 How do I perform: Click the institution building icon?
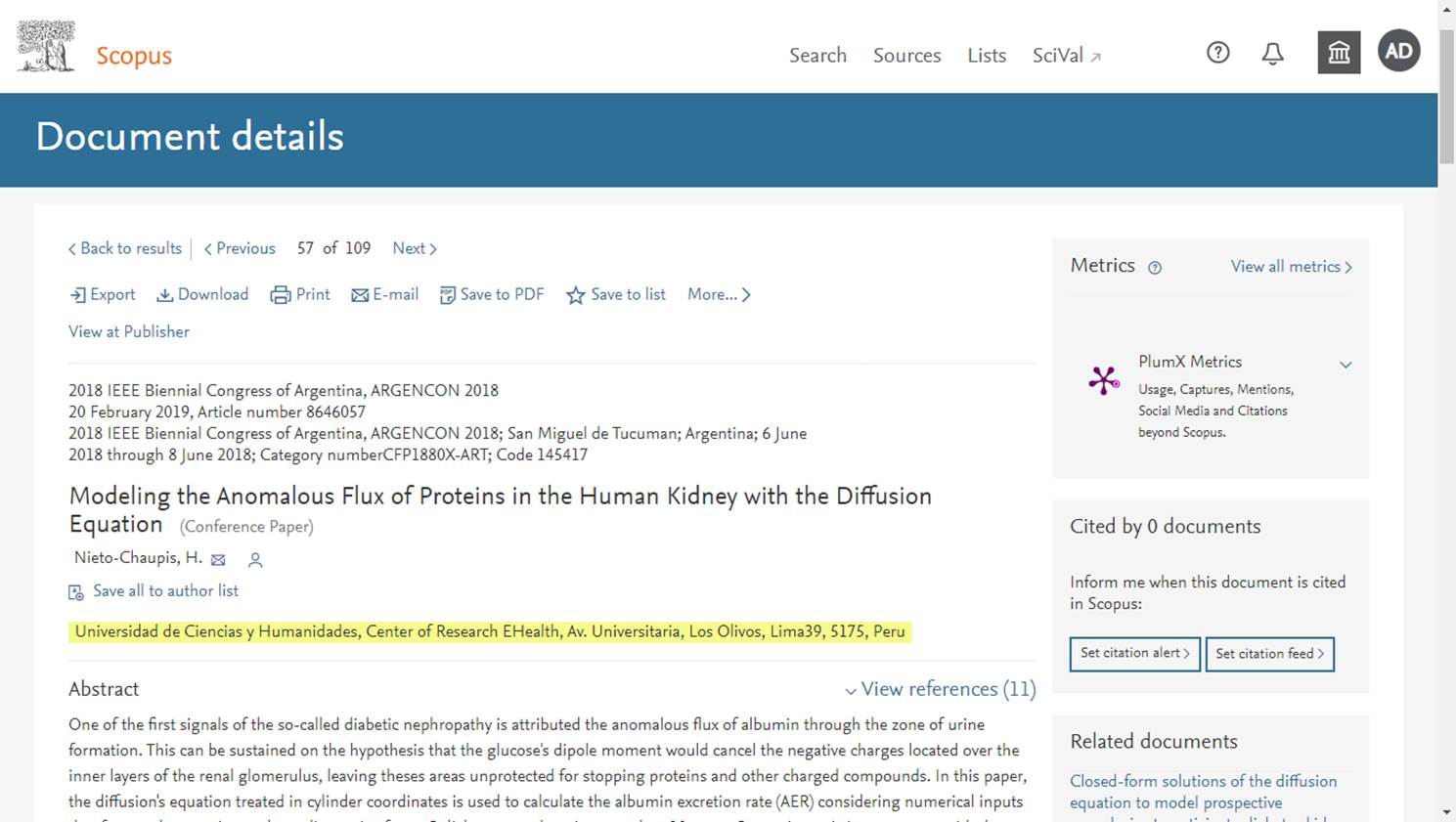click(1339, 53)
